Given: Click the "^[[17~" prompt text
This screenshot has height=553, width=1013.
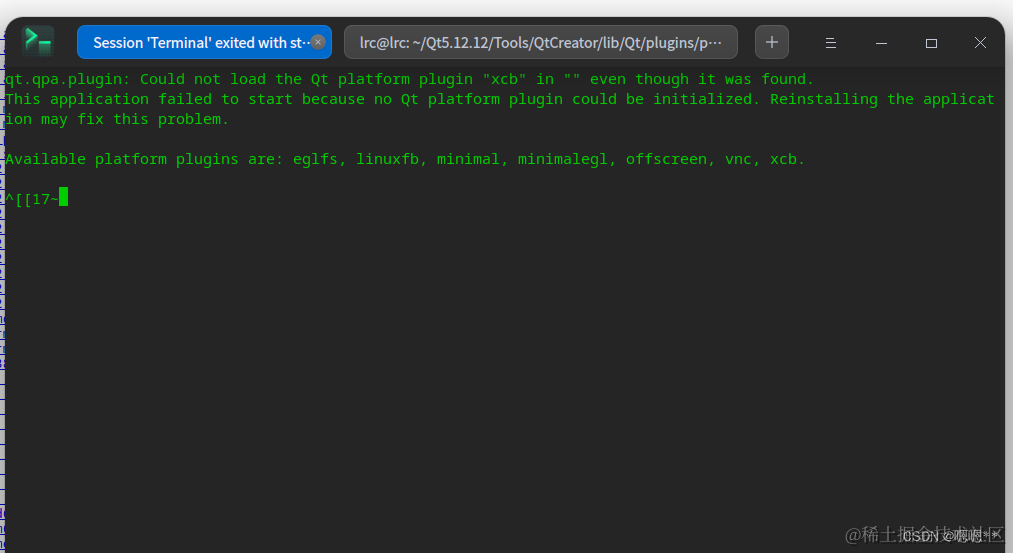Looking at the screenshot, I should click(32, 199).
